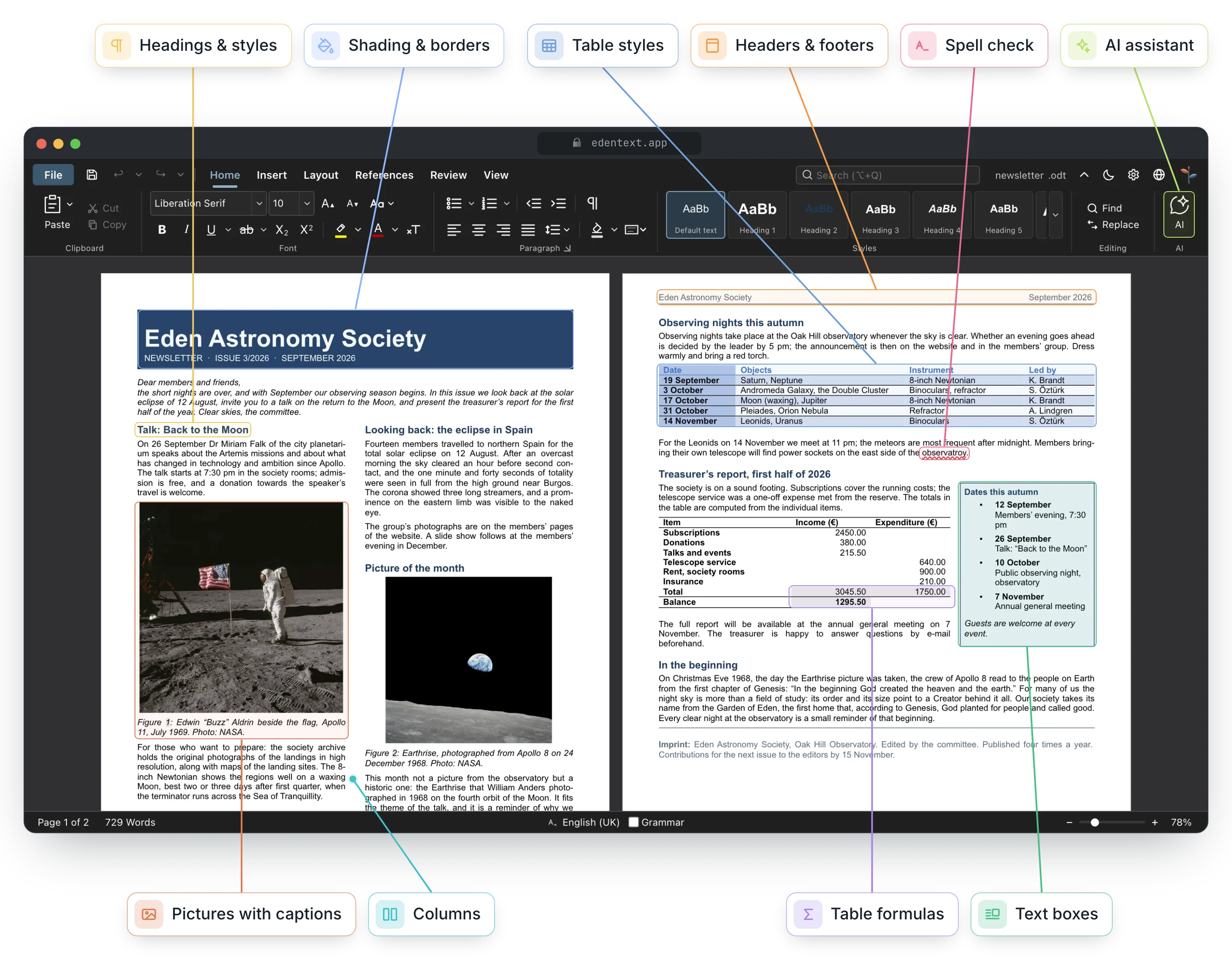Click the Redo arrow icon
Viewport: 1232px width, 960px height.
click(161, 175)
